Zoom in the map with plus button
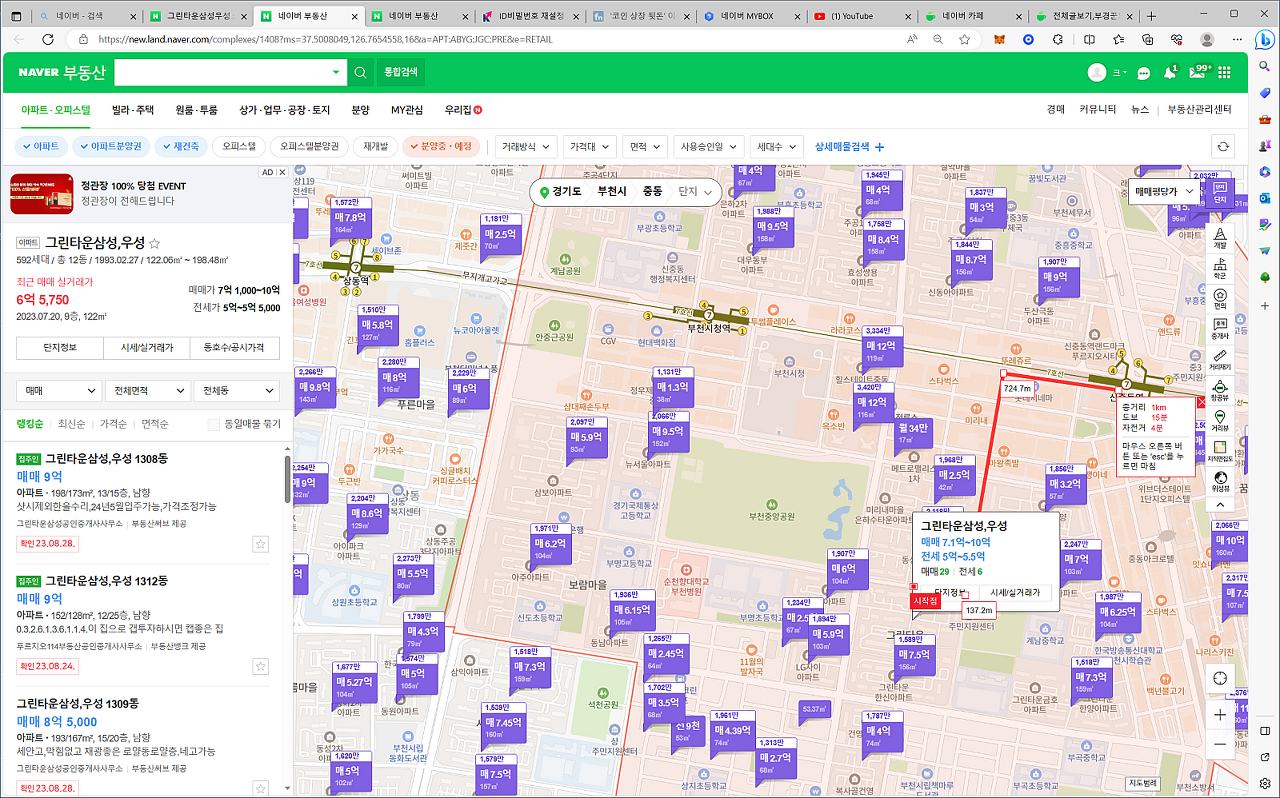This screenshot has width=1280, height=798. [1220, 715]
